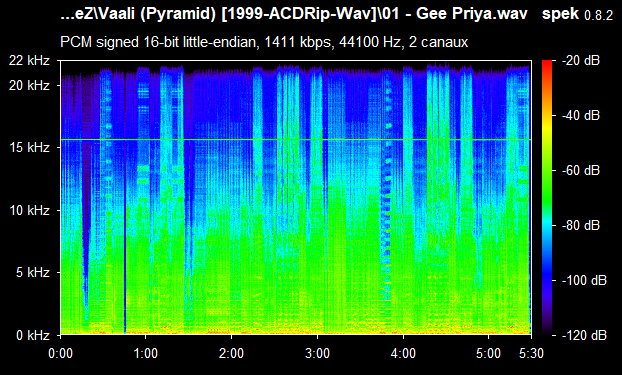This screenshot has height=375, width=622.
Task: Select the 20 kHz frequency axis label
Action: click(x=30, y=85)
